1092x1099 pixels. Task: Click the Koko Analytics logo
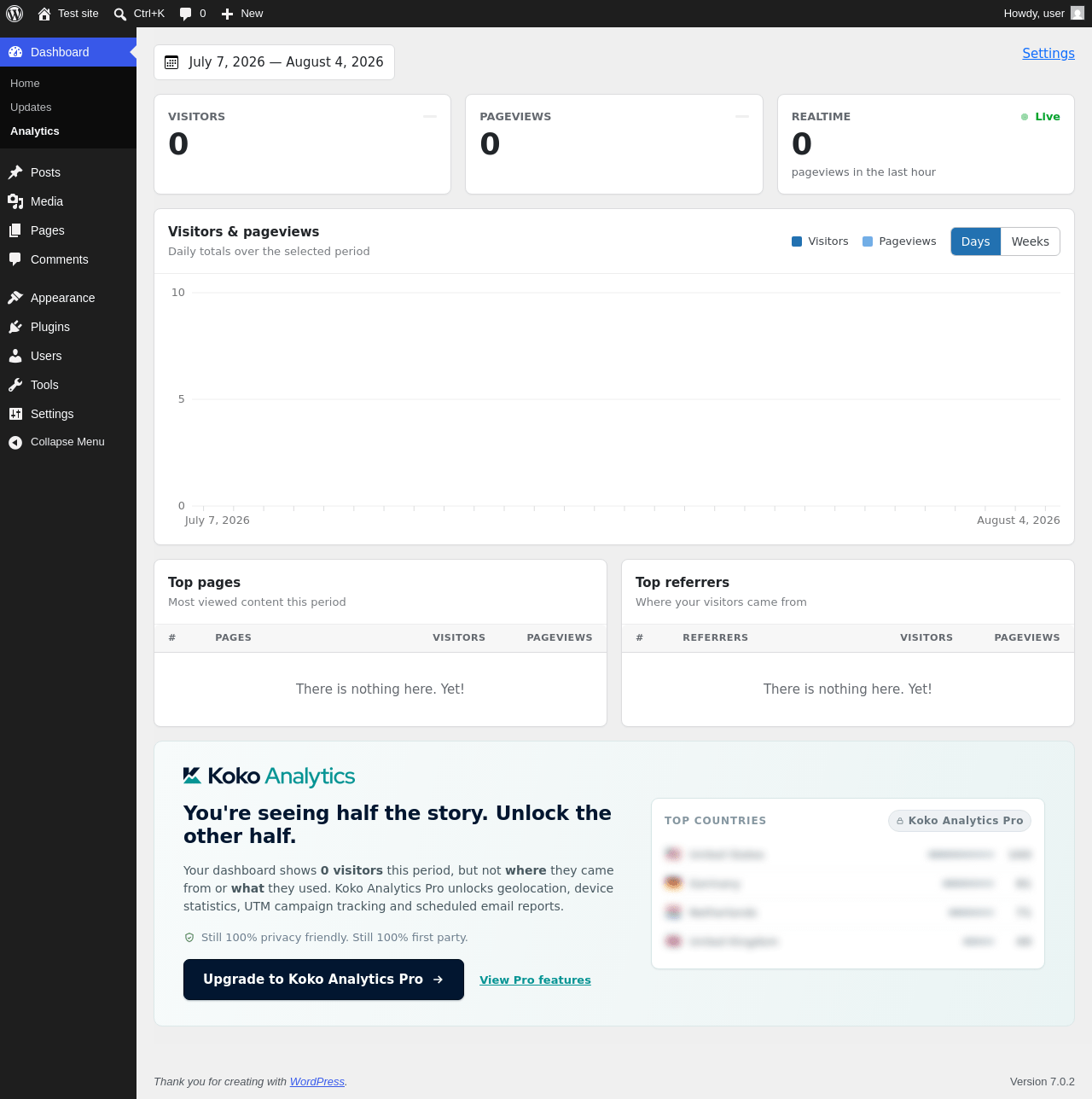(269, 776)
